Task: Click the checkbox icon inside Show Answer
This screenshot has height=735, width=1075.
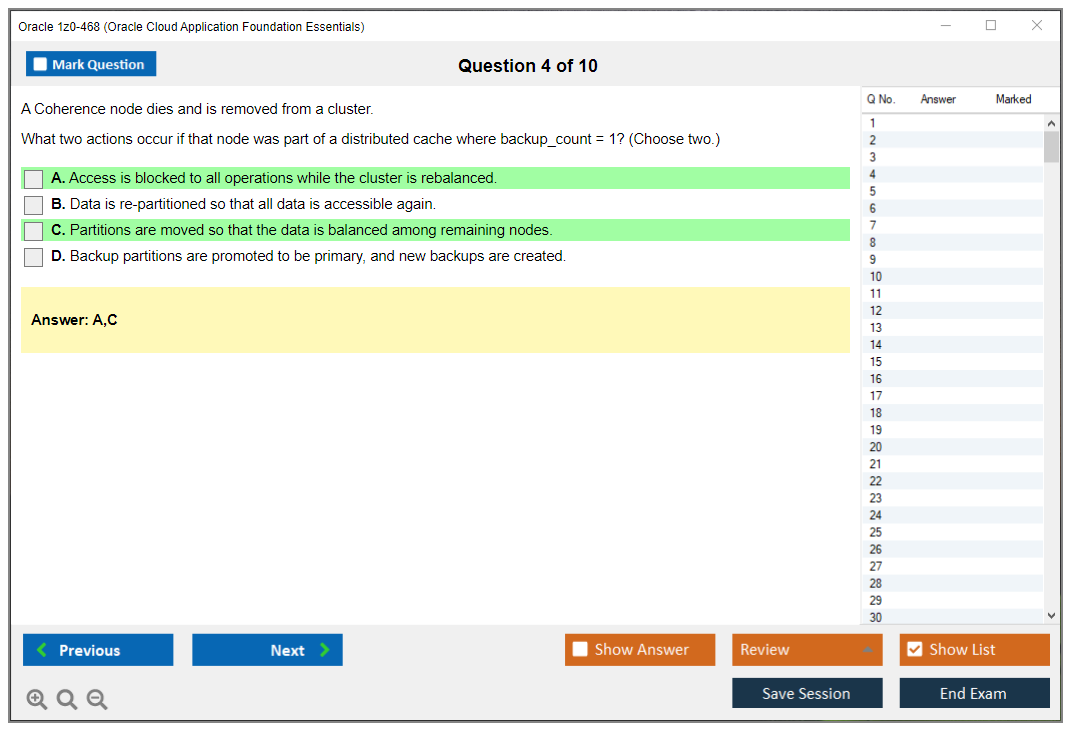Action: (580, 649)
